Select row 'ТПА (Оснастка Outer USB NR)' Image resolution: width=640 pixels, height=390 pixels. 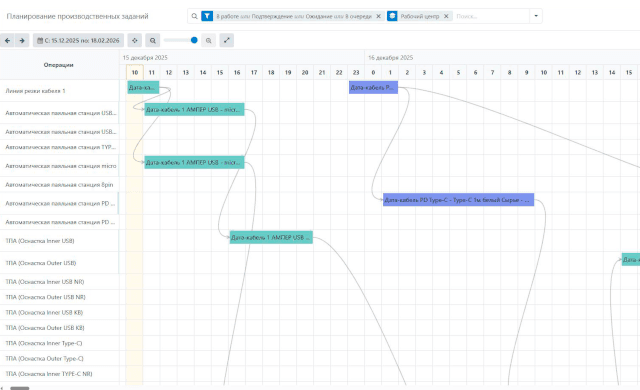60,297
